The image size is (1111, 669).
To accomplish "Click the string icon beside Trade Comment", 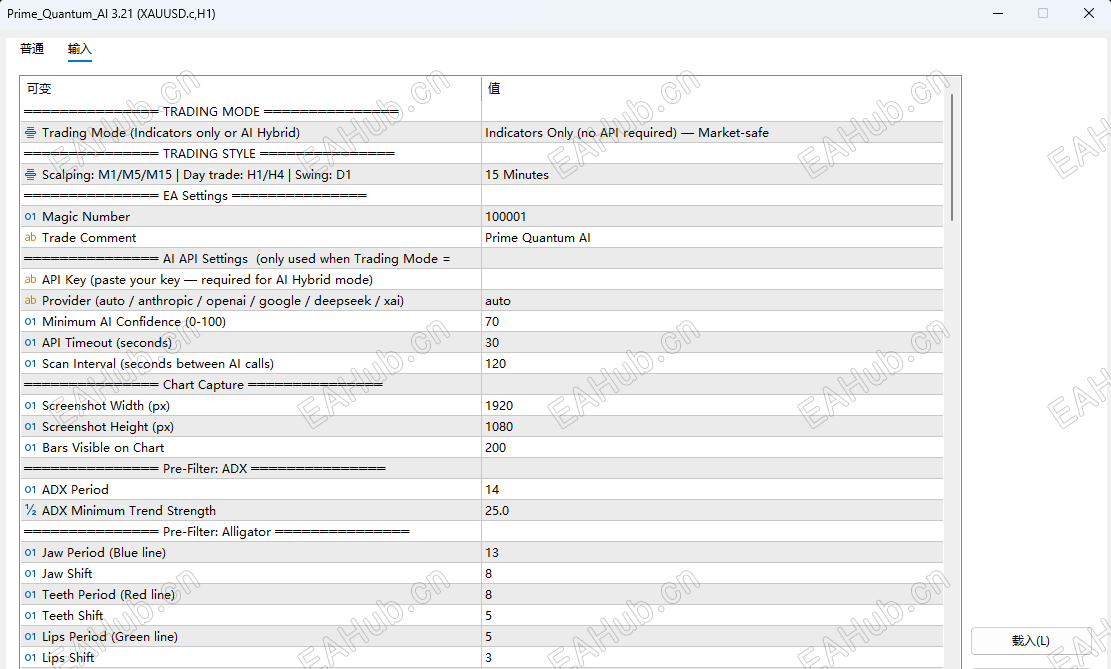I will click(30, 237).
